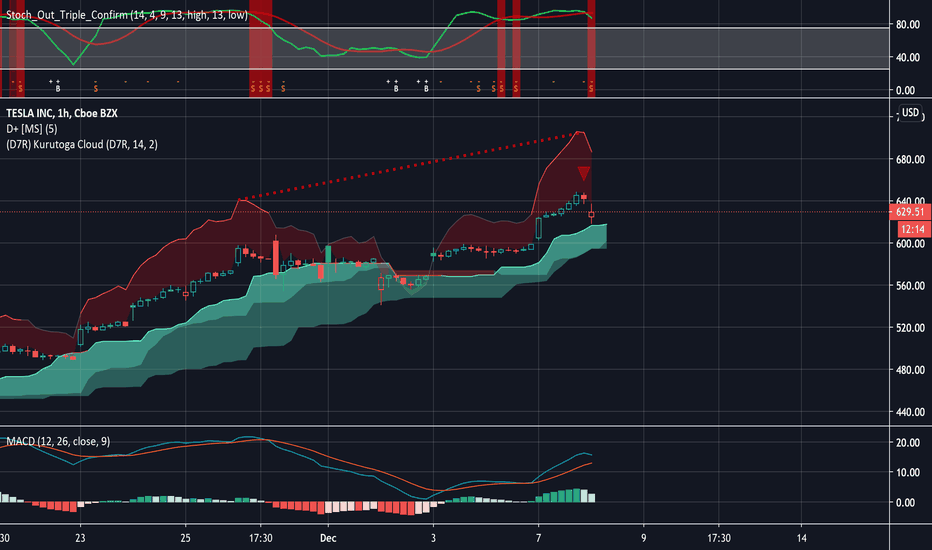The width and height of the screenshot is (932, 550).
Task: Click the MACD (12, 26, close, 9) indicator title
Action: 58,441
